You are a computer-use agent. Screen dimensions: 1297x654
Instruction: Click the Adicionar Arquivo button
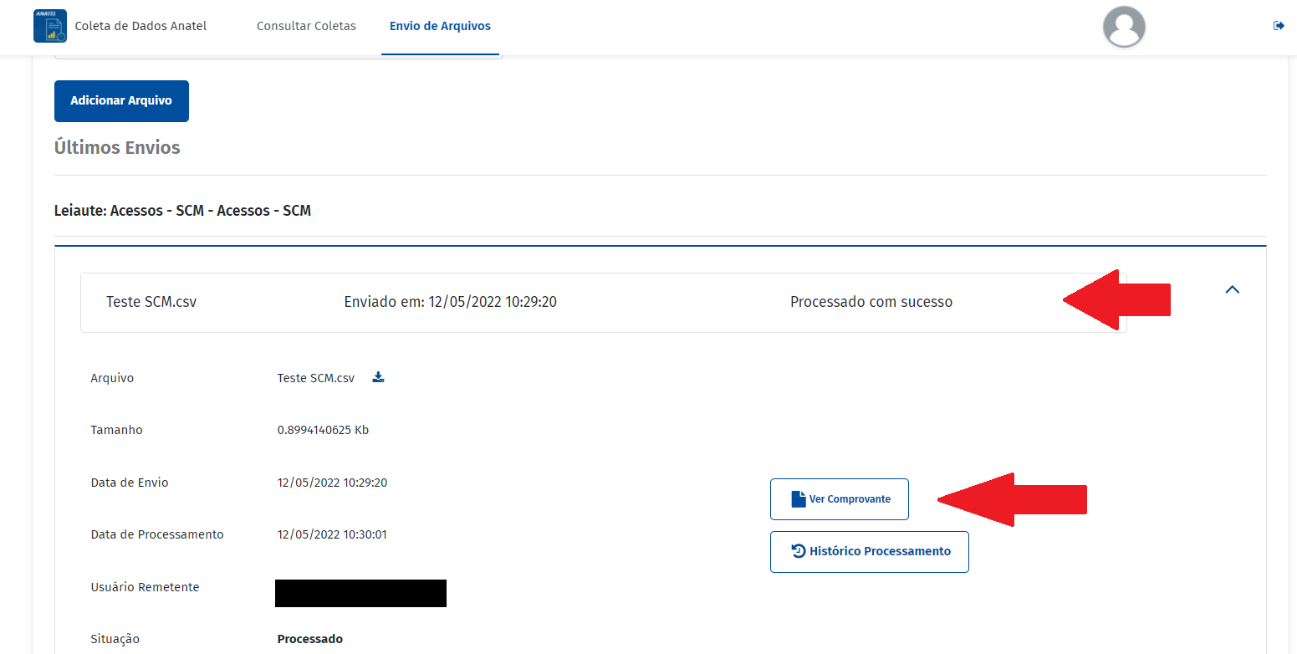[121, 101]
